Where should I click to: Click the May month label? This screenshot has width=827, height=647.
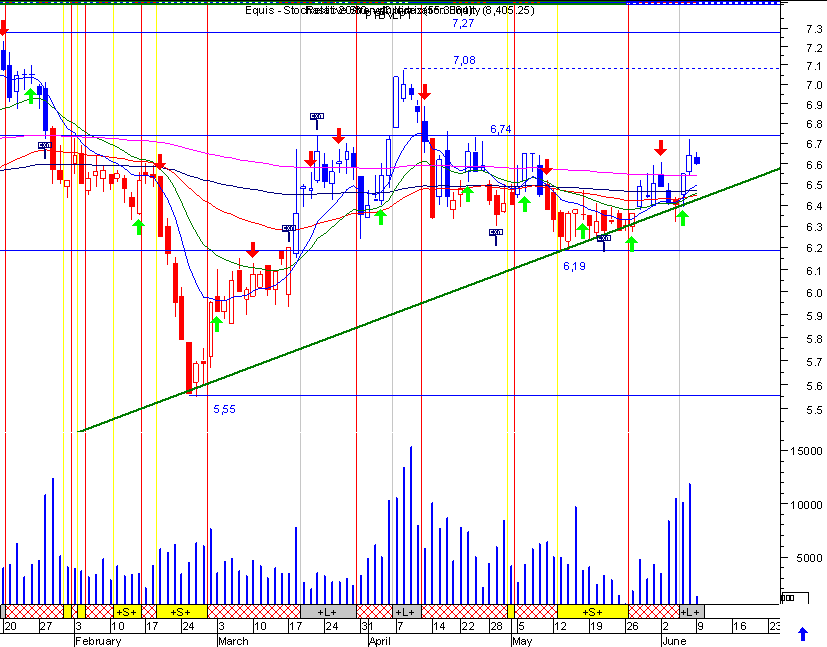pos(522,641)
